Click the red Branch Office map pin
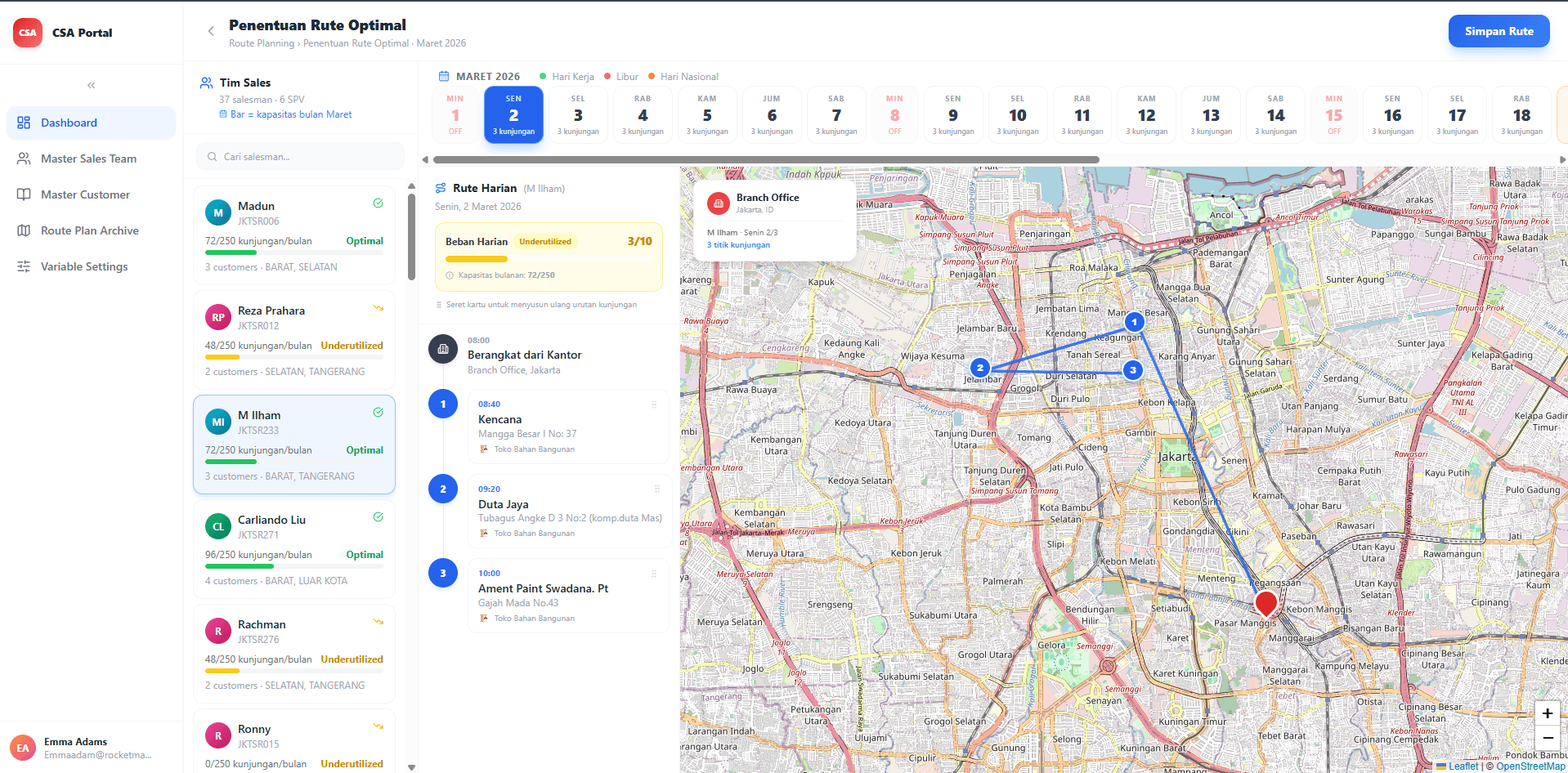Image resolution: width=1568 pixels, height=773 pixels. [x=1266, y=603]
